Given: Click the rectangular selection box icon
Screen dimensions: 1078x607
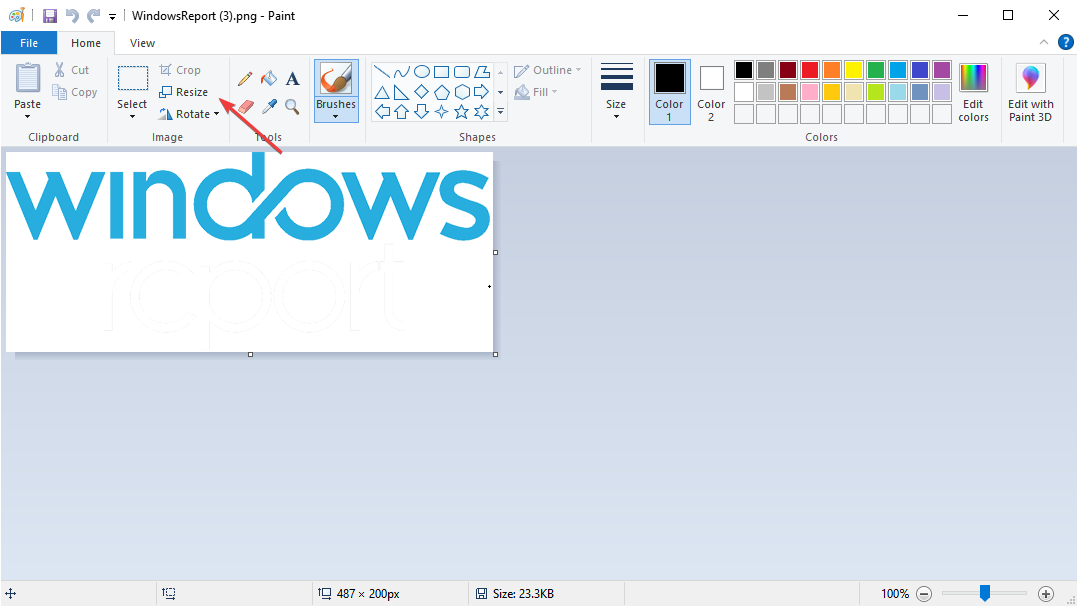Looking at the screenshot, I should 133,78.
